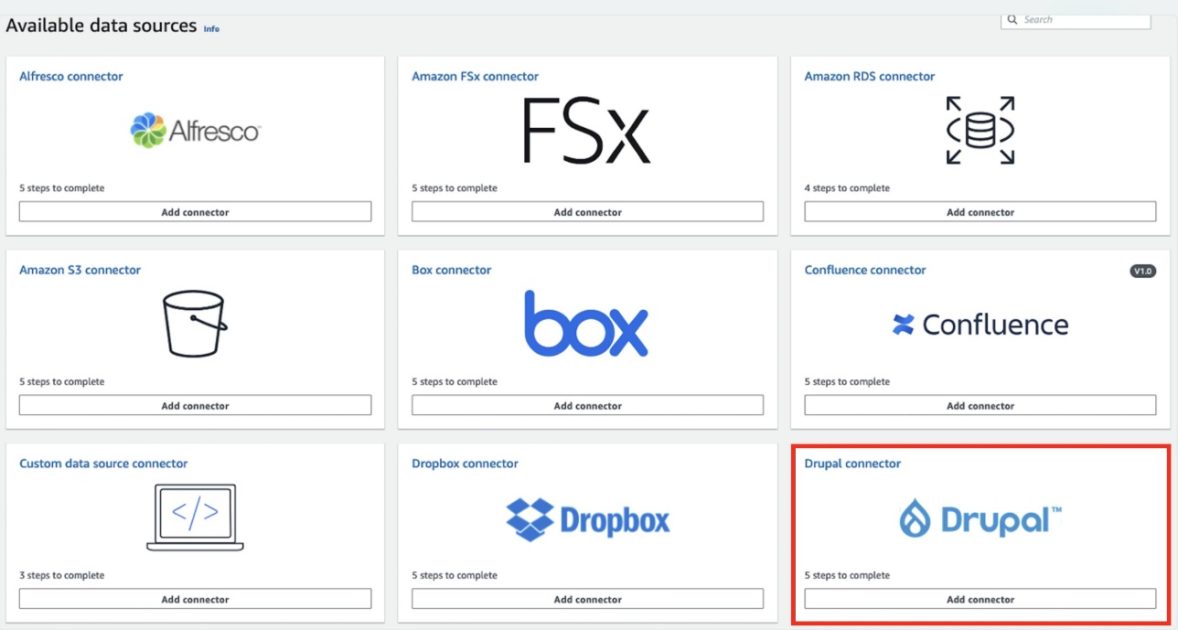The height and width of the screenshot is (630, 1178).
Task: Click '5 steps to complete' on Amazon FSx card
Action: click(455, 188)
